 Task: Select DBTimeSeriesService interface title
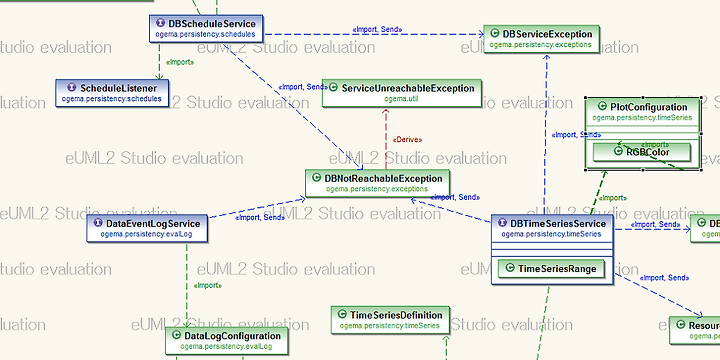[x=558, y=224]
